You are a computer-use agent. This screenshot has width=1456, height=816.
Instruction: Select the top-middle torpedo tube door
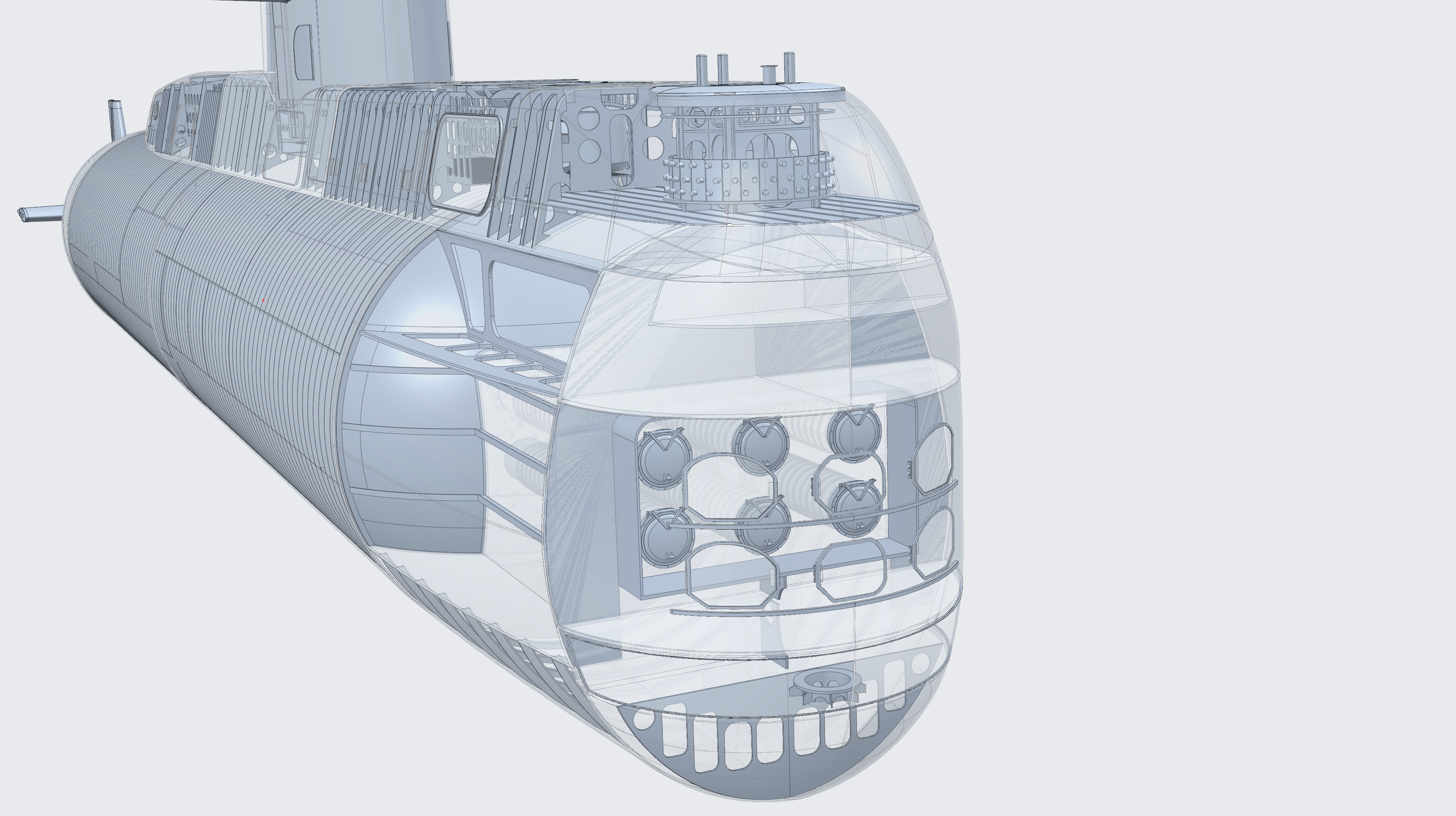[763, 445]
